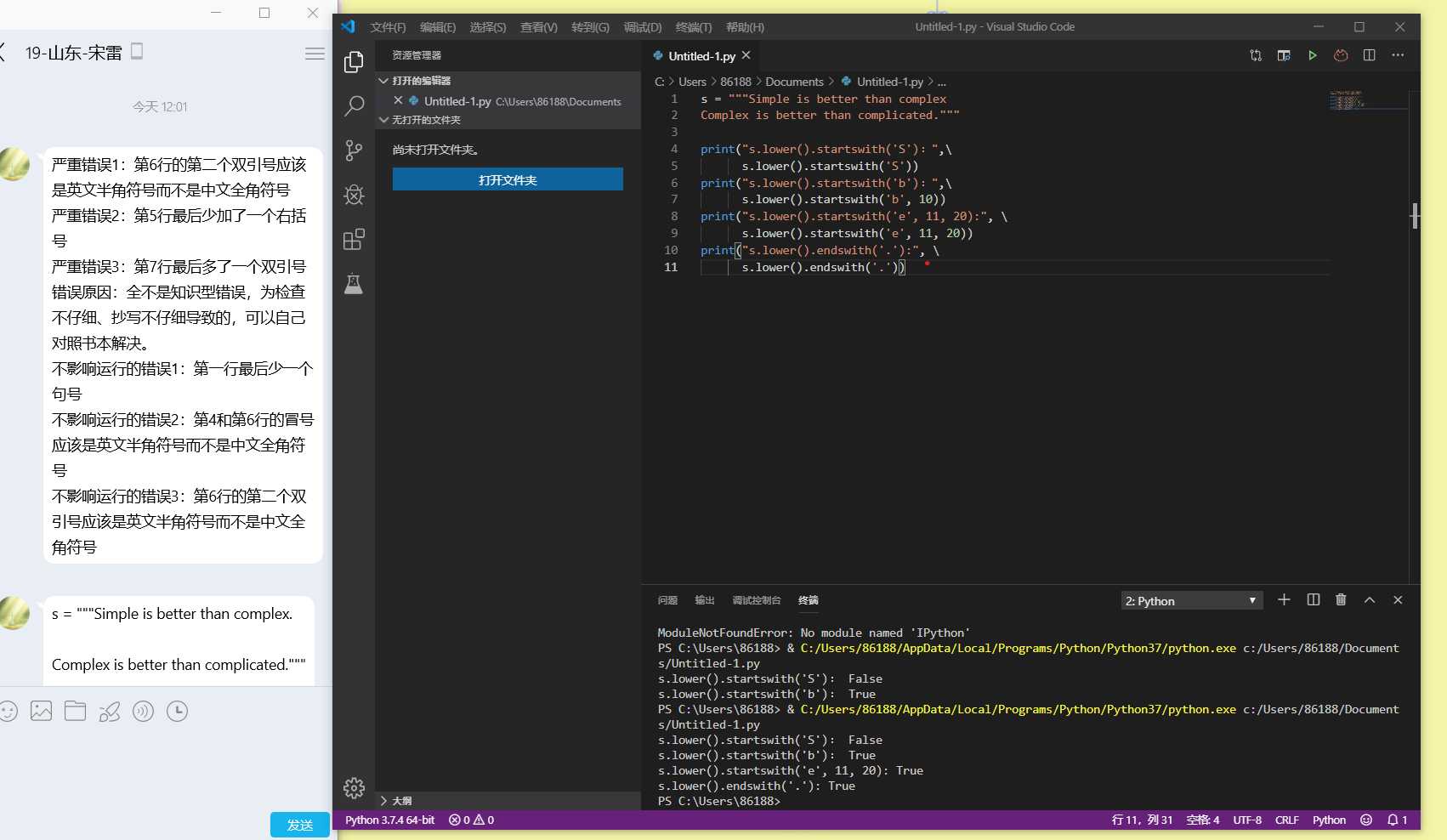The height and width of the screenshot is (840, 1447).
Task: Click the 发送 button in chat
Action: point(300,825)
